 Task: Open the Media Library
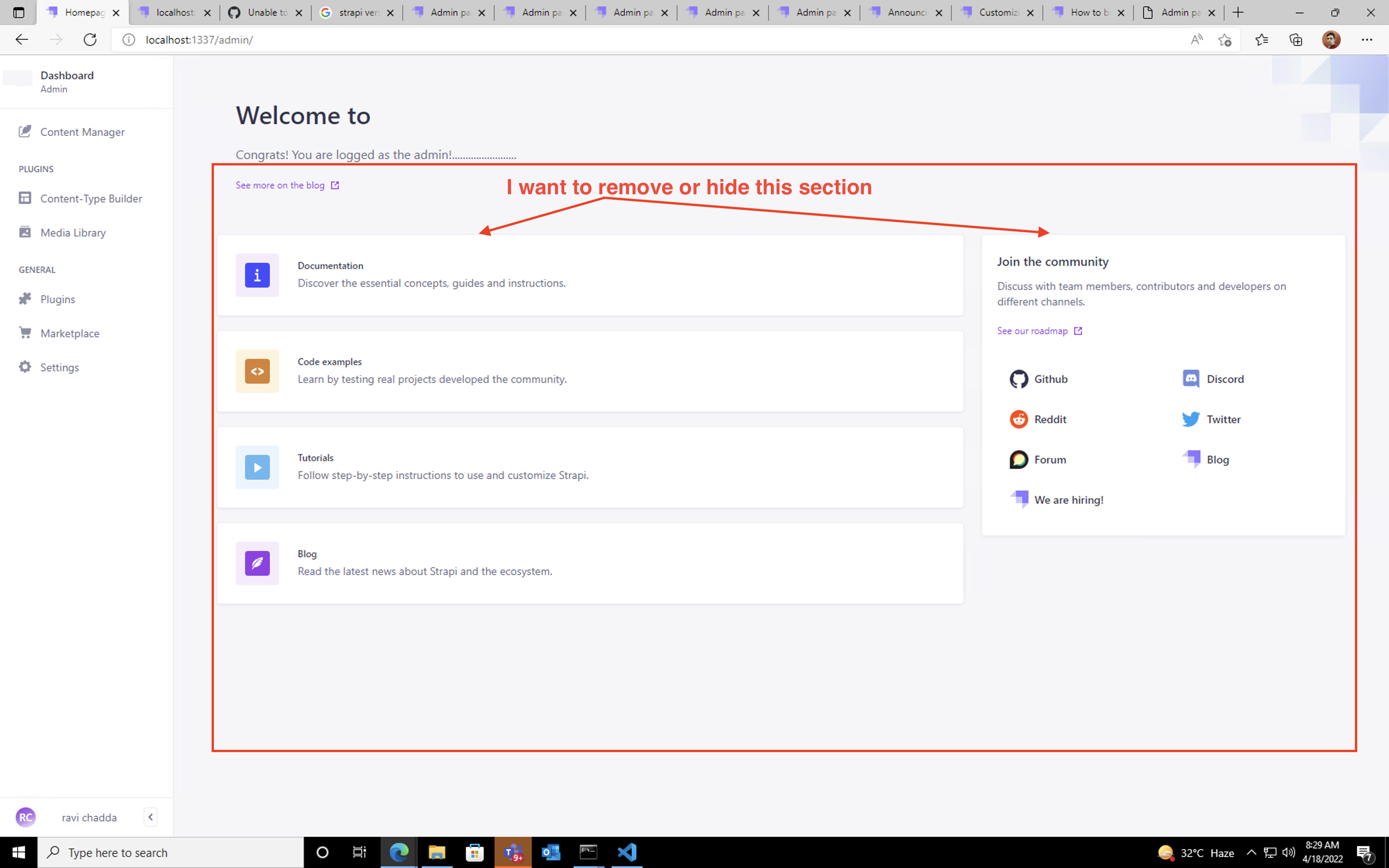coord(73,232)
